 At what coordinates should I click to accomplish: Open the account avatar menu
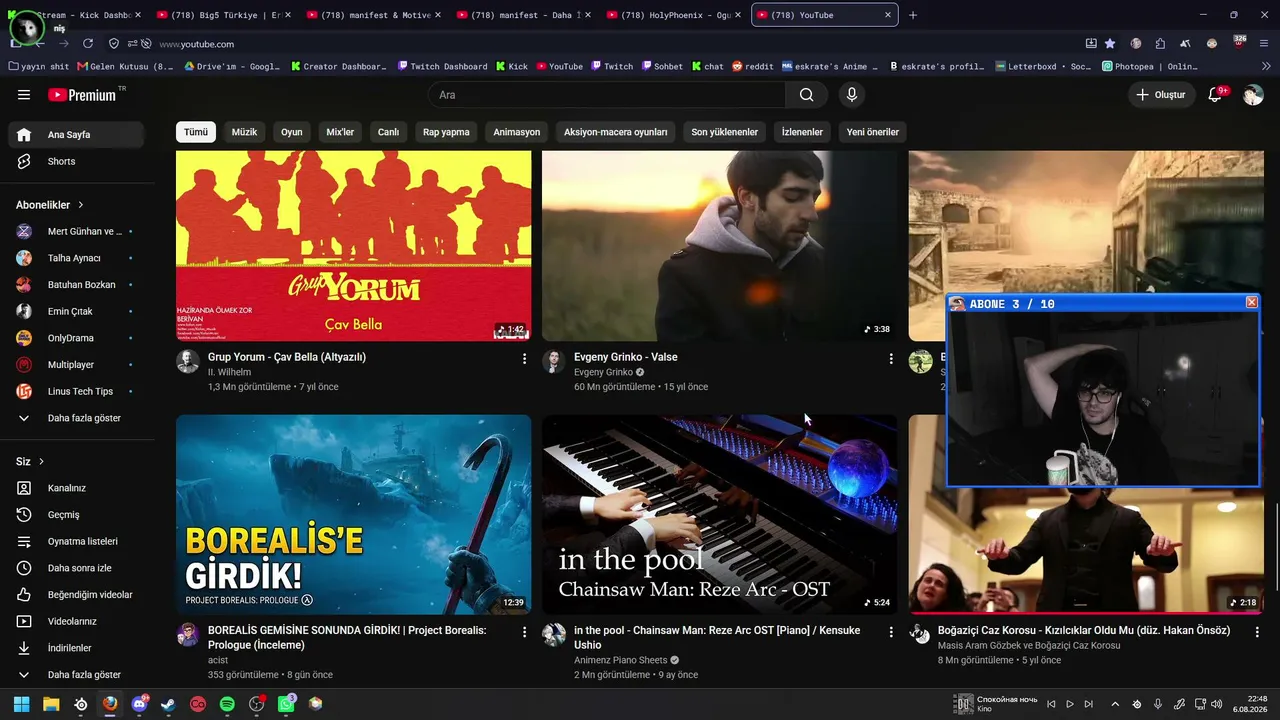coord(1253,95)
